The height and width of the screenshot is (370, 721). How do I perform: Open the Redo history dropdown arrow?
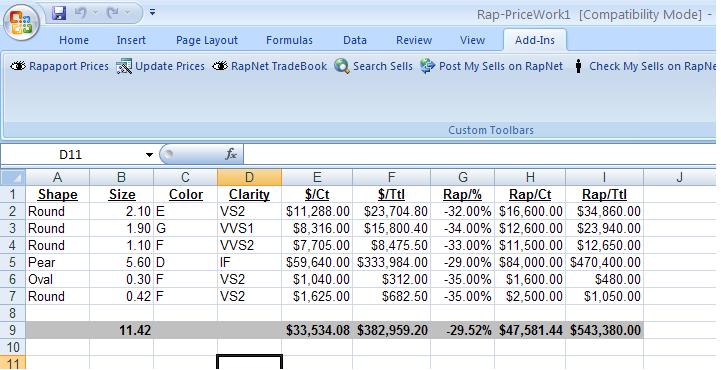point(127,13)
